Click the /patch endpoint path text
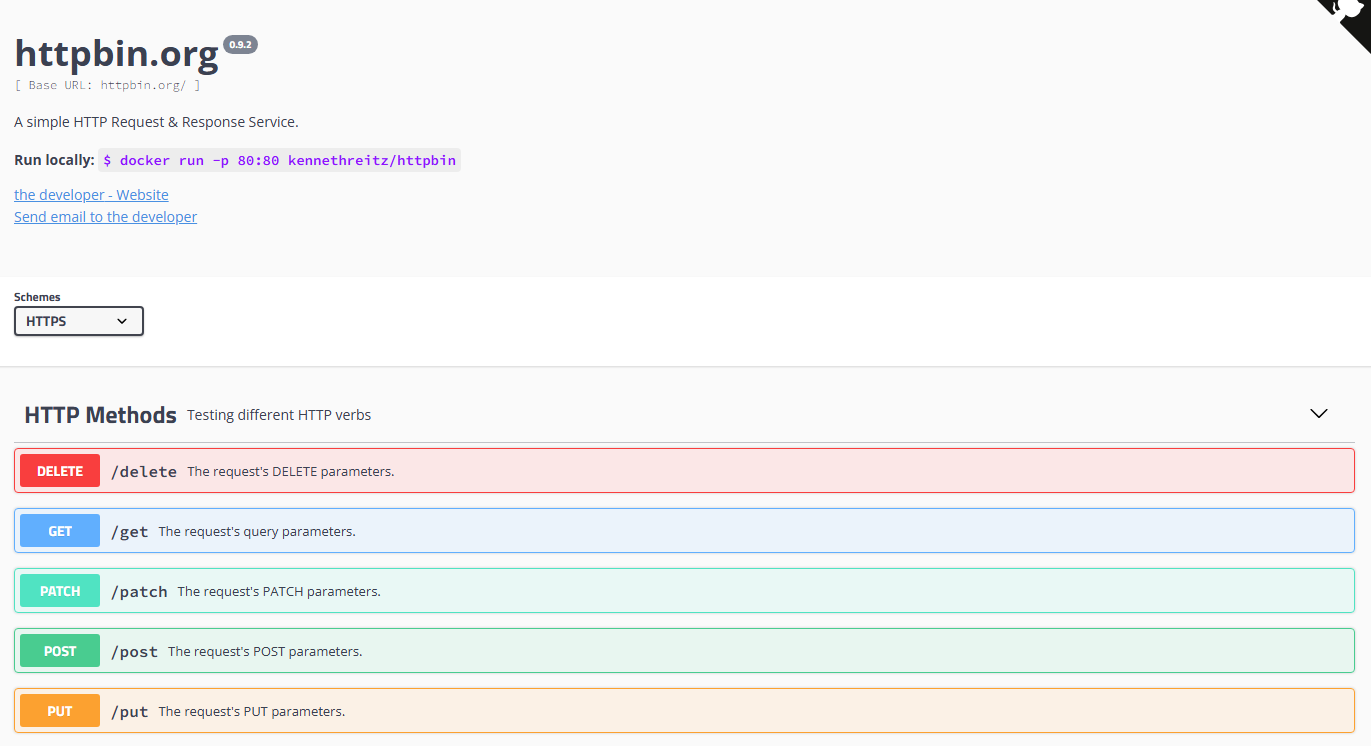 139,591
